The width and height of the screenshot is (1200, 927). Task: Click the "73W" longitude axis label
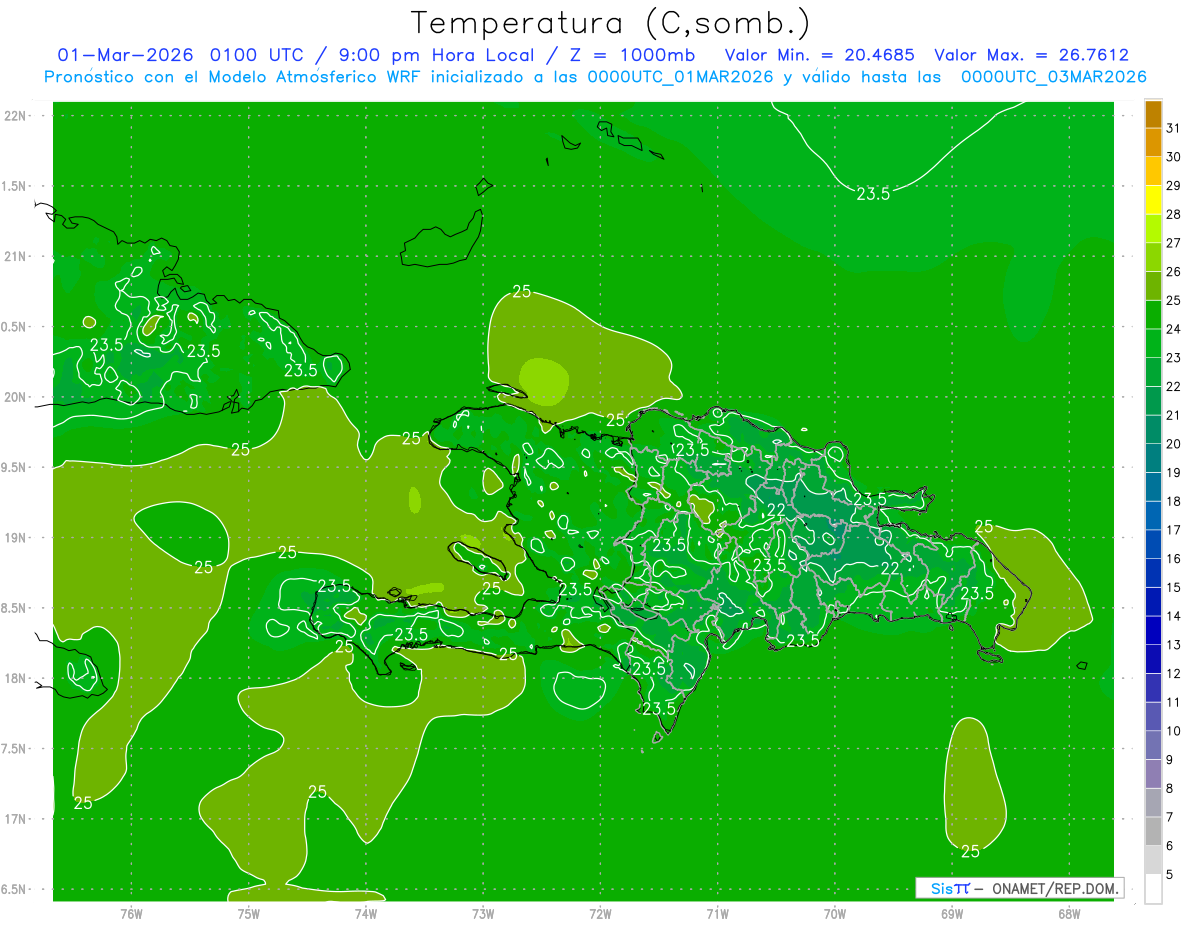[x=483, y=914]
